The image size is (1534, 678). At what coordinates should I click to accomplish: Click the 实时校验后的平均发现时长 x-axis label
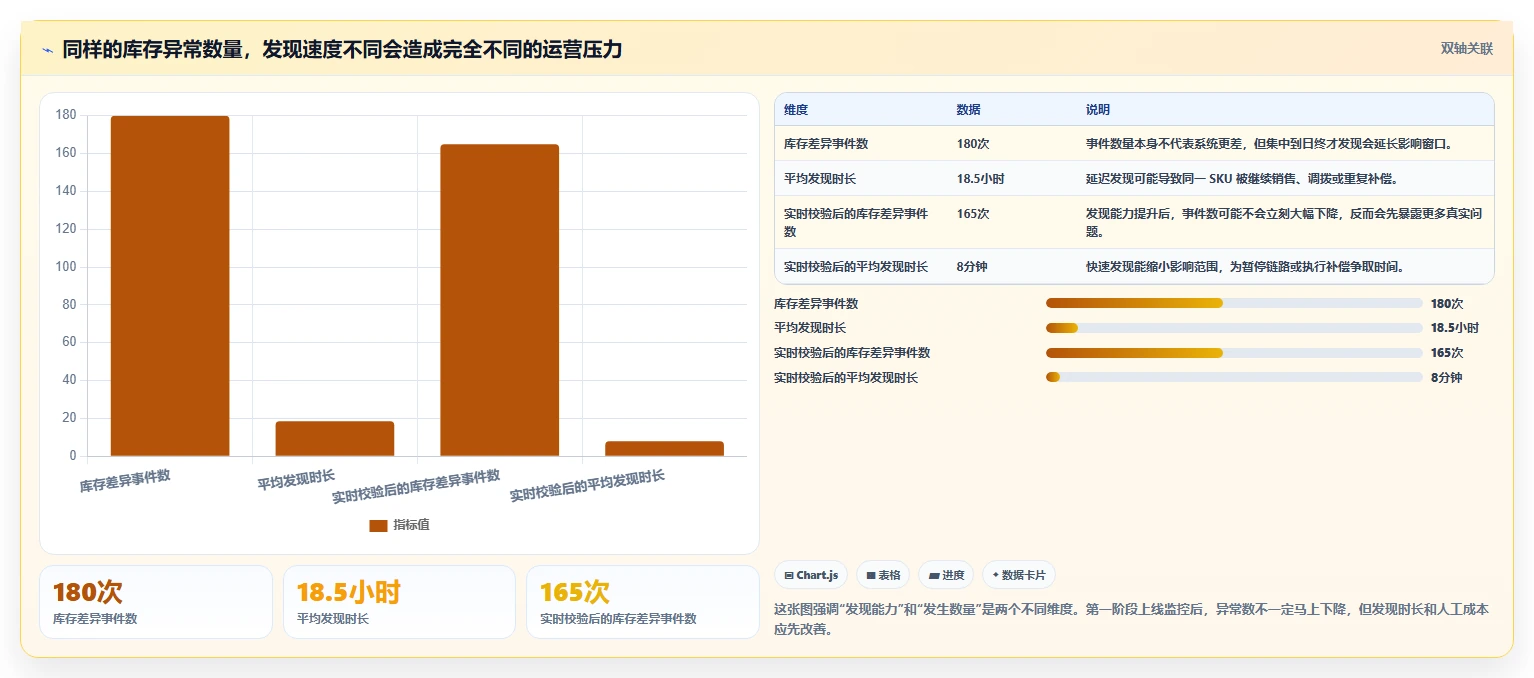[587, 486]
